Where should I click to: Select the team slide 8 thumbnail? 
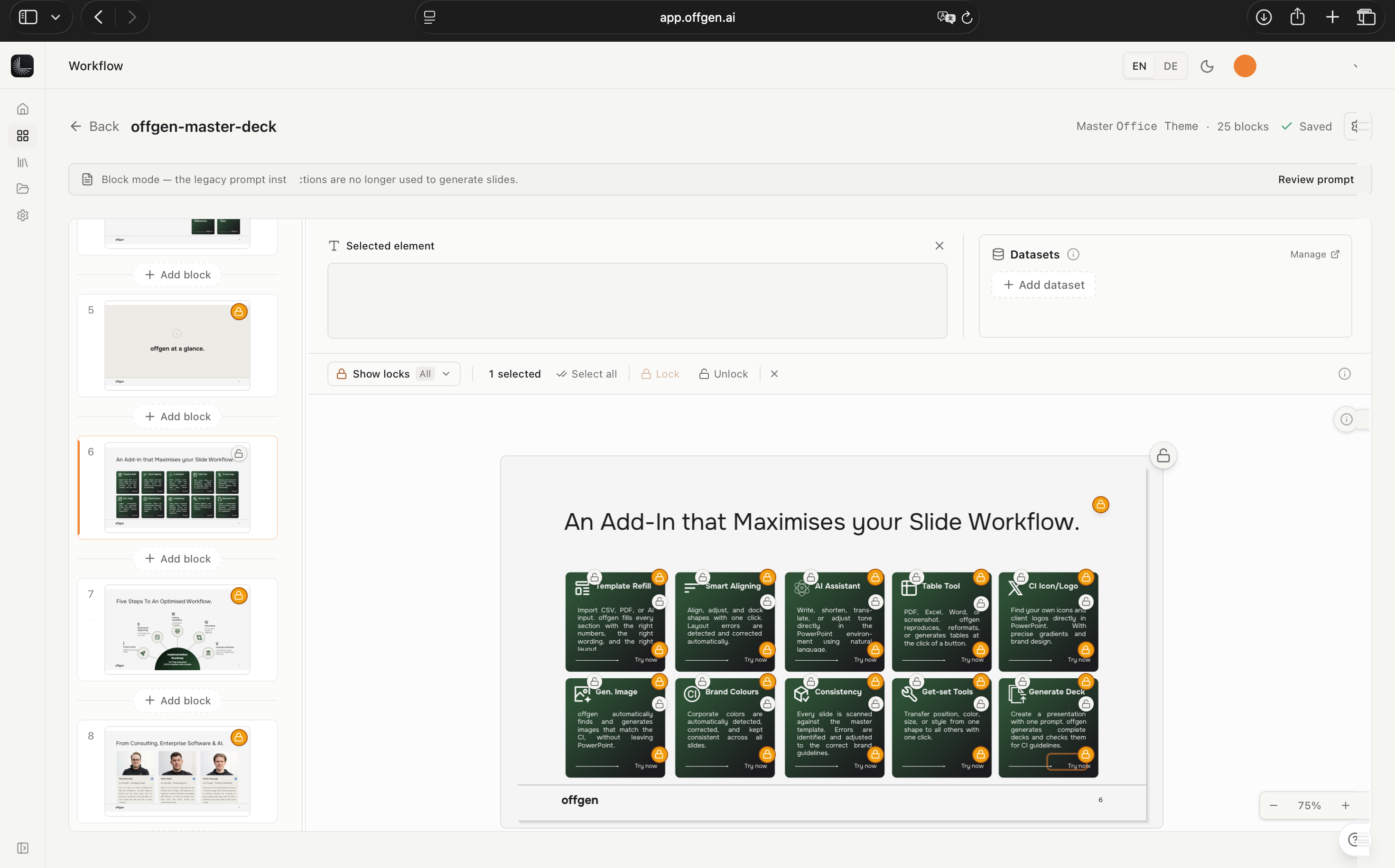pos(177,771)
